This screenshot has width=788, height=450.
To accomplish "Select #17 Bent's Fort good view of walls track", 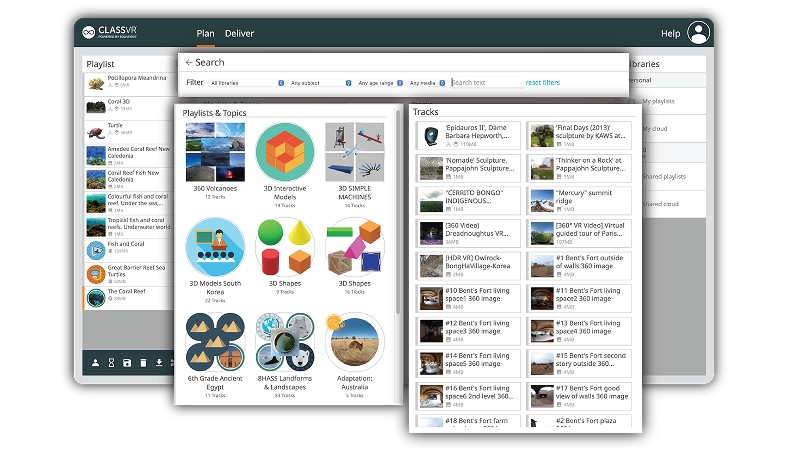I will coord(579,396).
